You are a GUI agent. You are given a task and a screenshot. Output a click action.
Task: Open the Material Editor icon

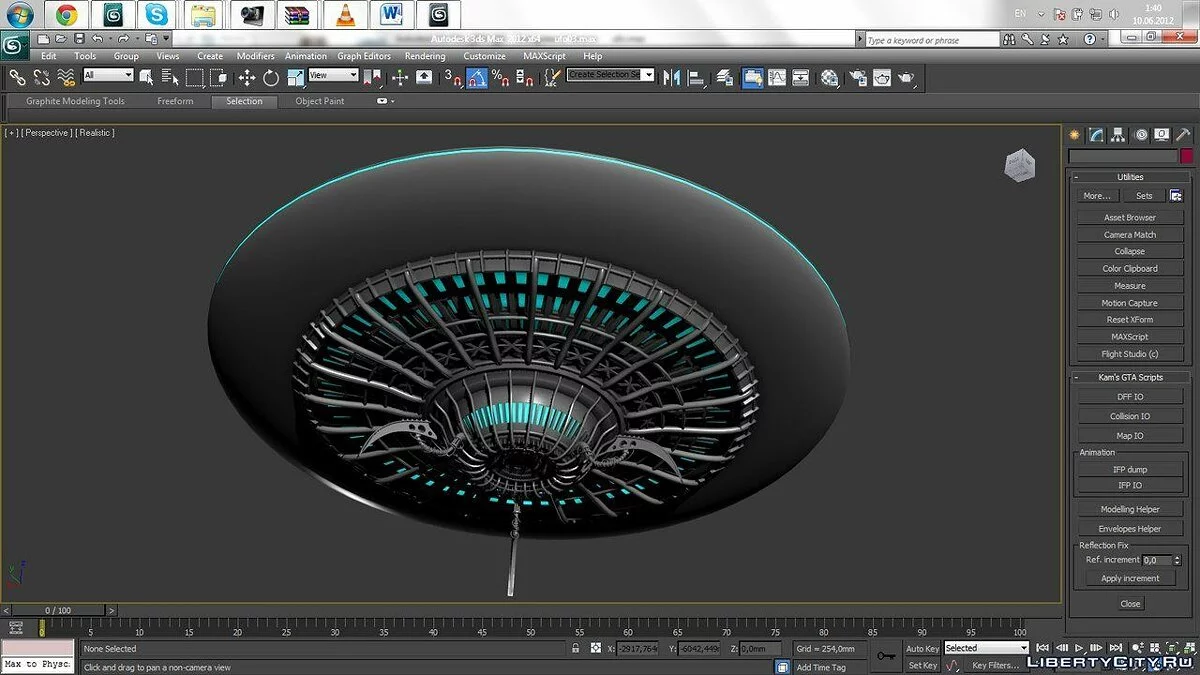point(829,78)
